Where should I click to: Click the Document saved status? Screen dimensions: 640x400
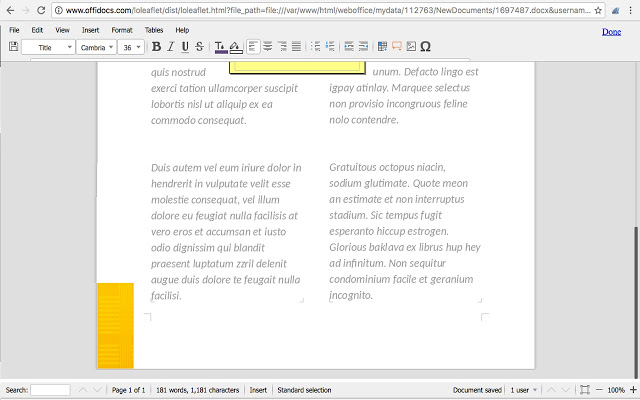[477, 390]
